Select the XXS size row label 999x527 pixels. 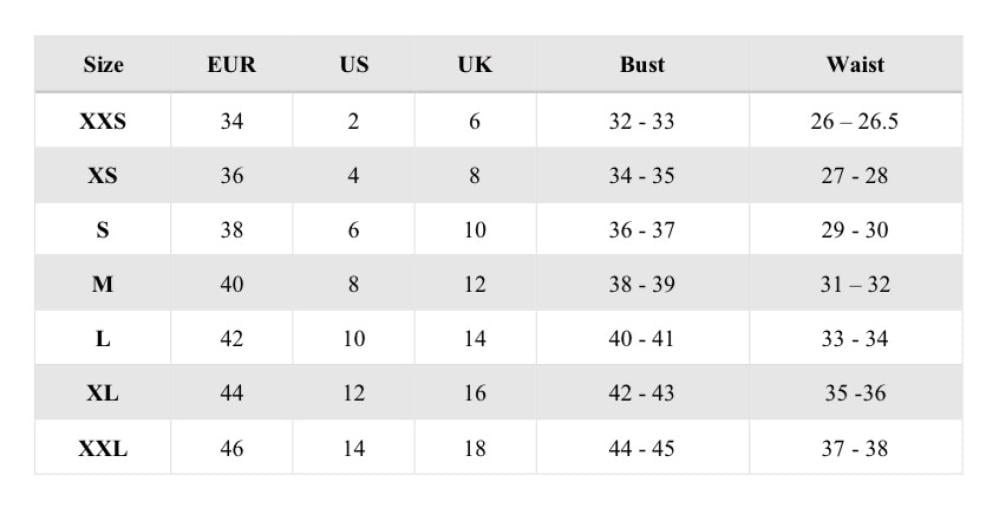tap(103, 122)
